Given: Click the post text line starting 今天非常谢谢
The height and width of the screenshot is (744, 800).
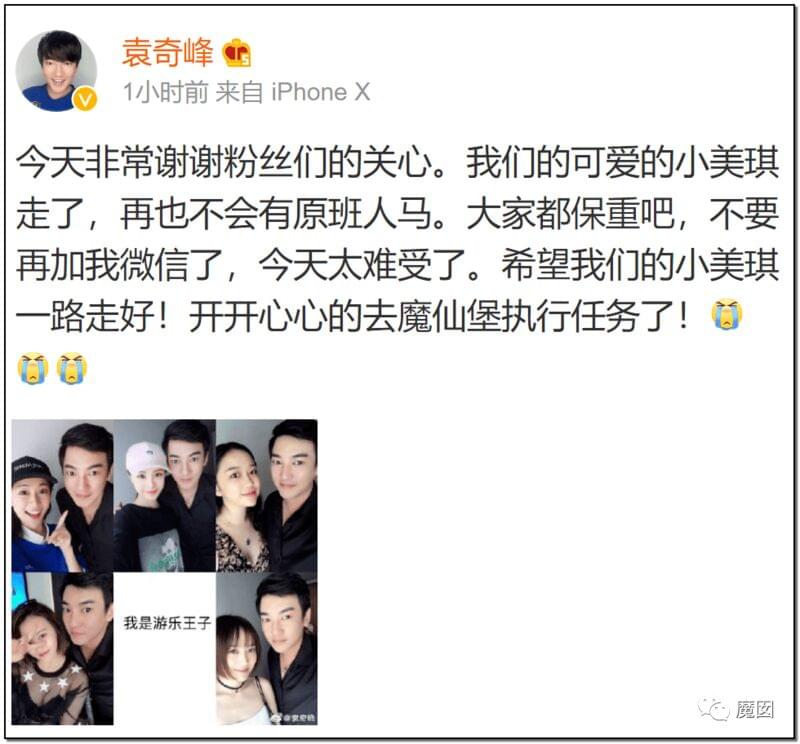Looking at the screenshot, I should coord(397,162).
